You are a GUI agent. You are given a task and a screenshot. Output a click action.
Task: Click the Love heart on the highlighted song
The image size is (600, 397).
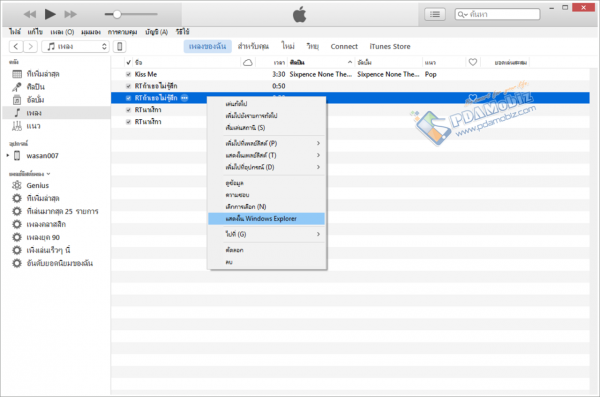[473, 98]
